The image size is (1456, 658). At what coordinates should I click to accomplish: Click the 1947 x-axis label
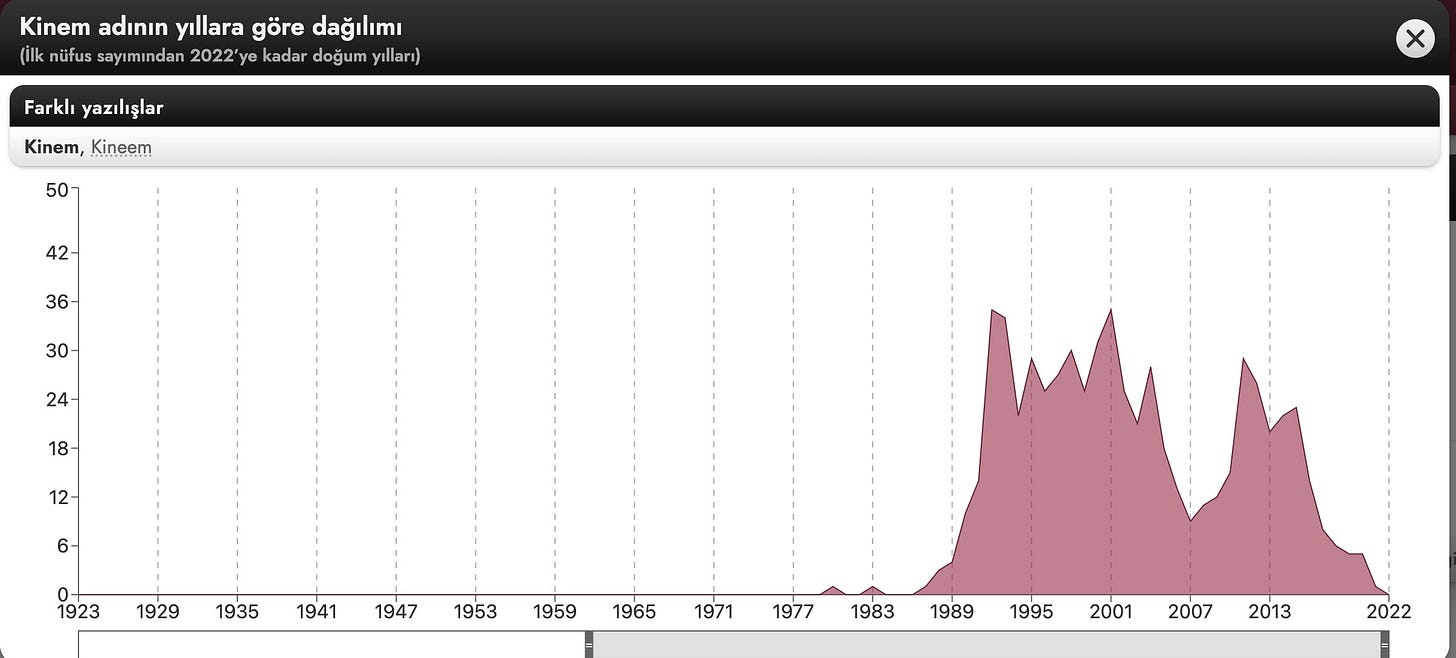(x=396, y=611)
